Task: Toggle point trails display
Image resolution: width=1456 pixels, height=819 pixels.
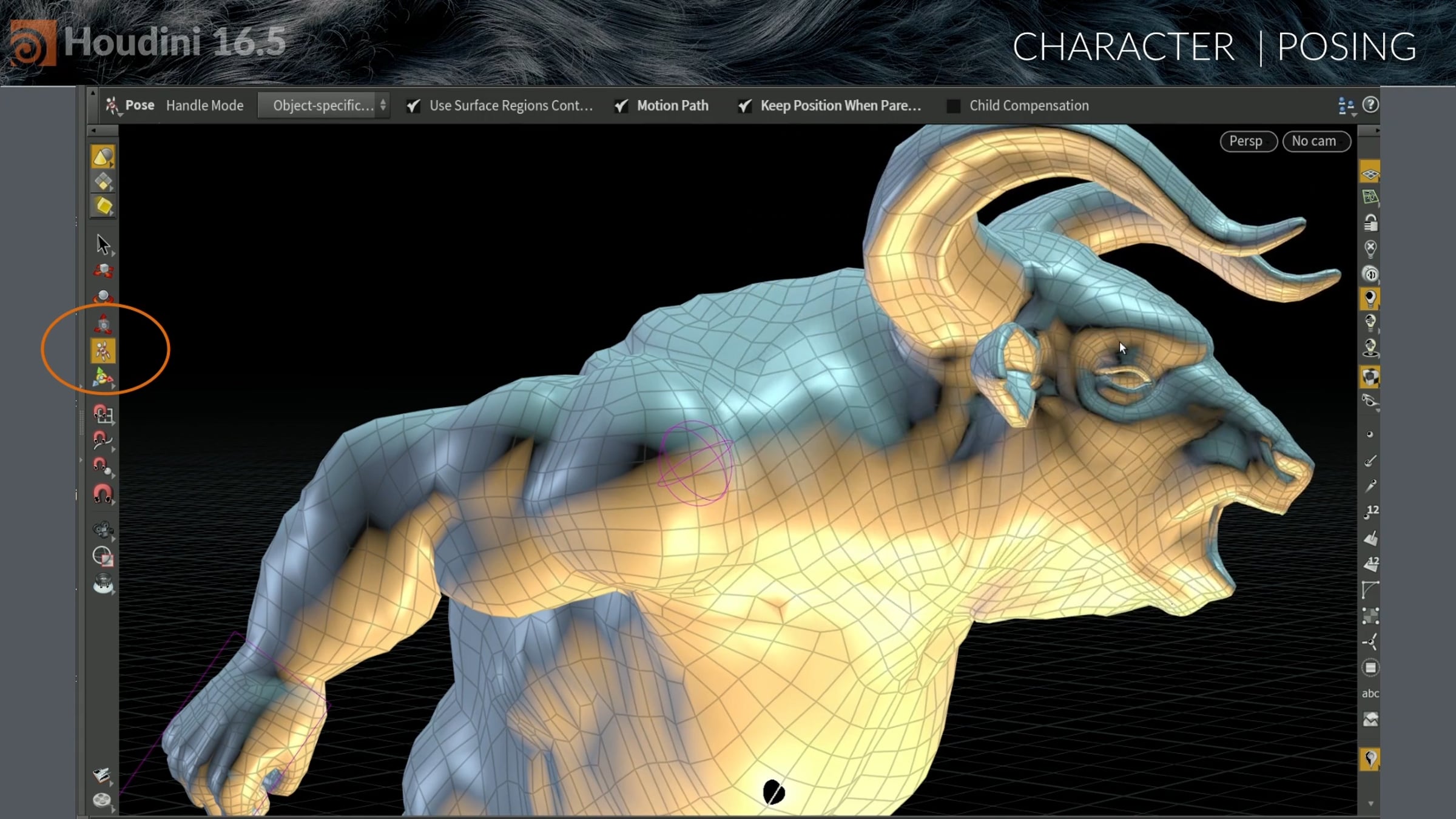Action: click(x=1370, y=486)
